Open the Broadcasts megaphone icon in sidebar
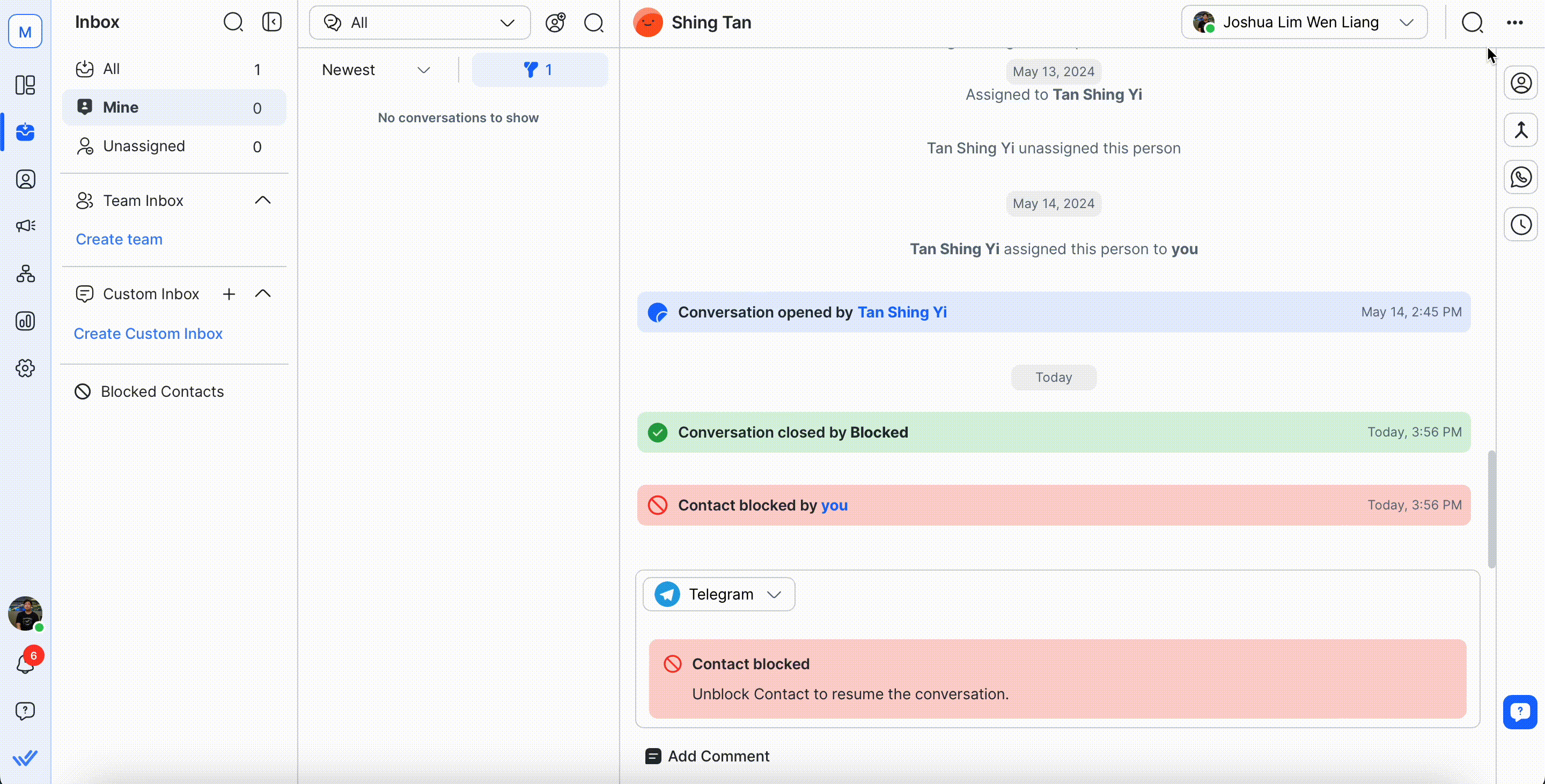Image resolution: width=1545 pixels, height=784 pixels. [25, 226]
